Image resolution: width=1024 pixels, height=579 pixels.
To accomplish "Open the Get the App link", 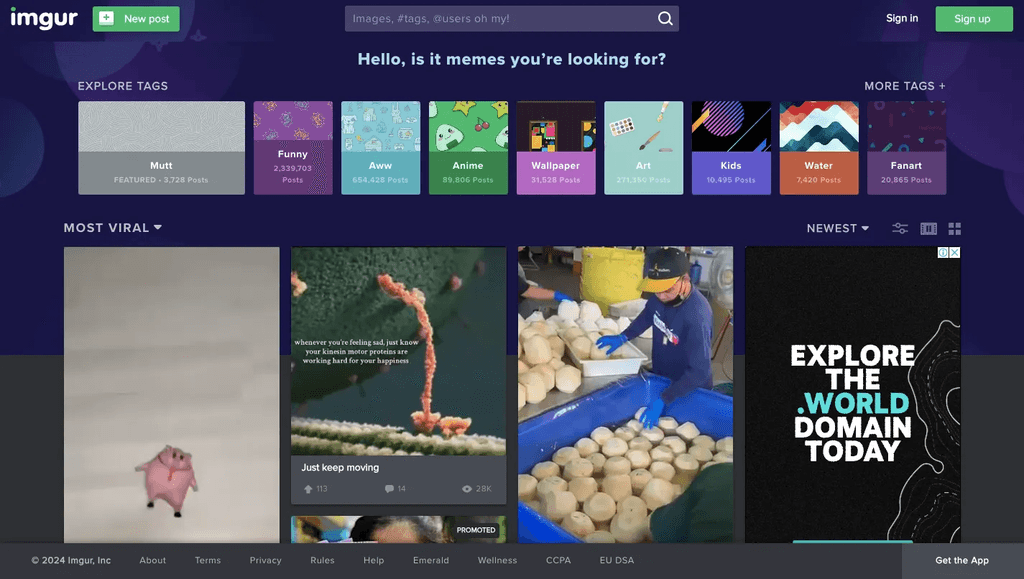I will click(x=961, y=560).
